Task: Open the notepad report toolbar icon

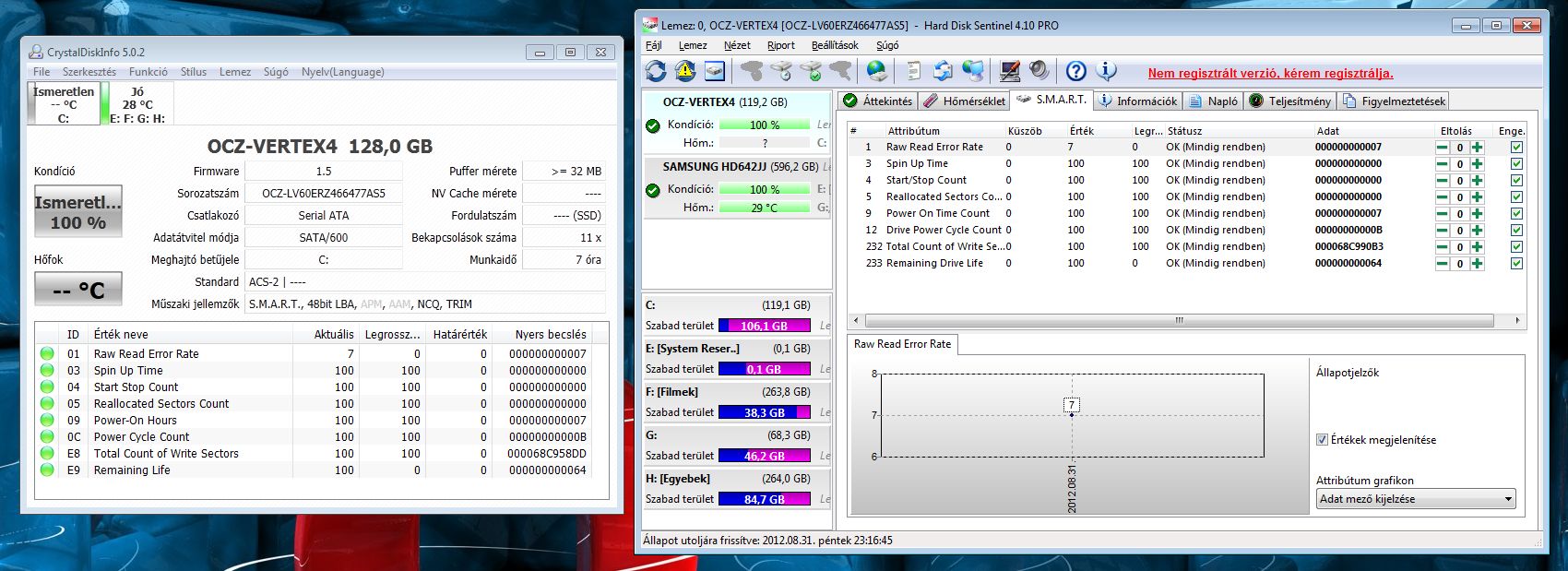Action: pyautogui.click(x=913, y=71)
